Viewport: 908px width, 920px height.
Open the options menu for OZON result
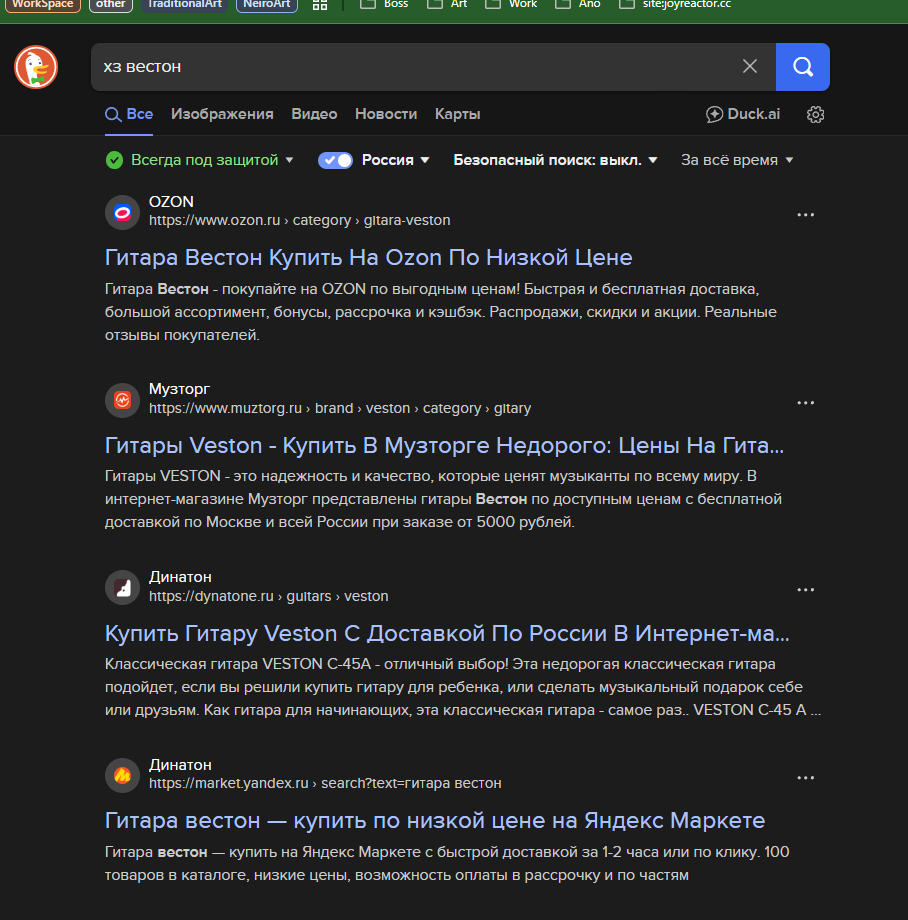(x=805, y=215)
